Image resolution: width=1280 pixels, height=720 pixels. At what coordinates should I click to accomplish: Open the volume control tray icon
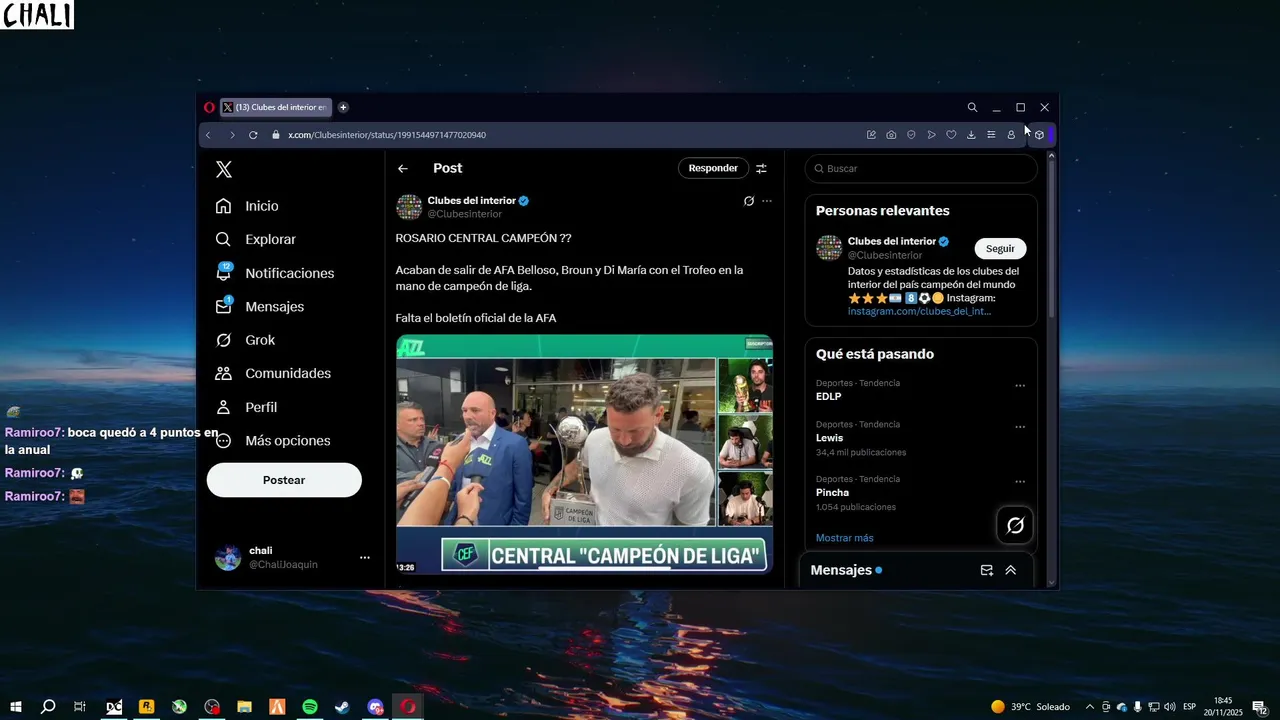pyautogui.click(x=1169, y=707)
